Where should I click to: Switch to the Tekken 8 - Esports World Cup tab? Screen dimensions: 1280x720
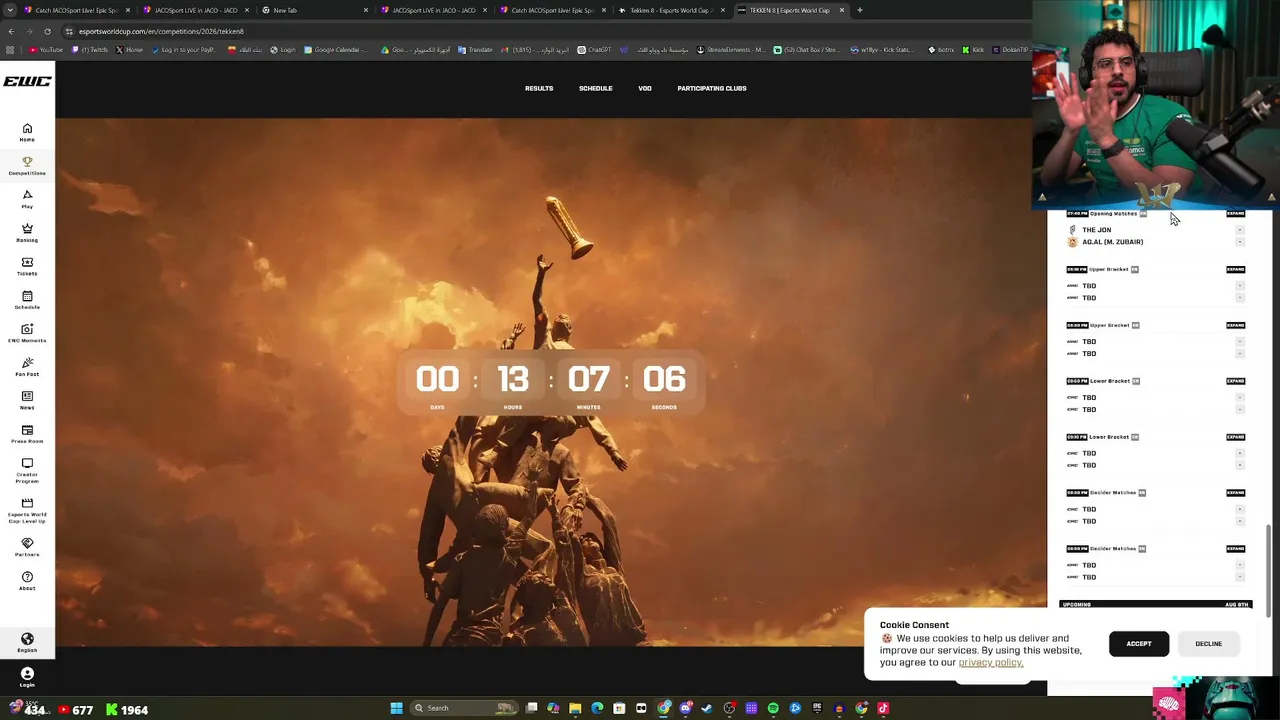[x=670, y=10]
